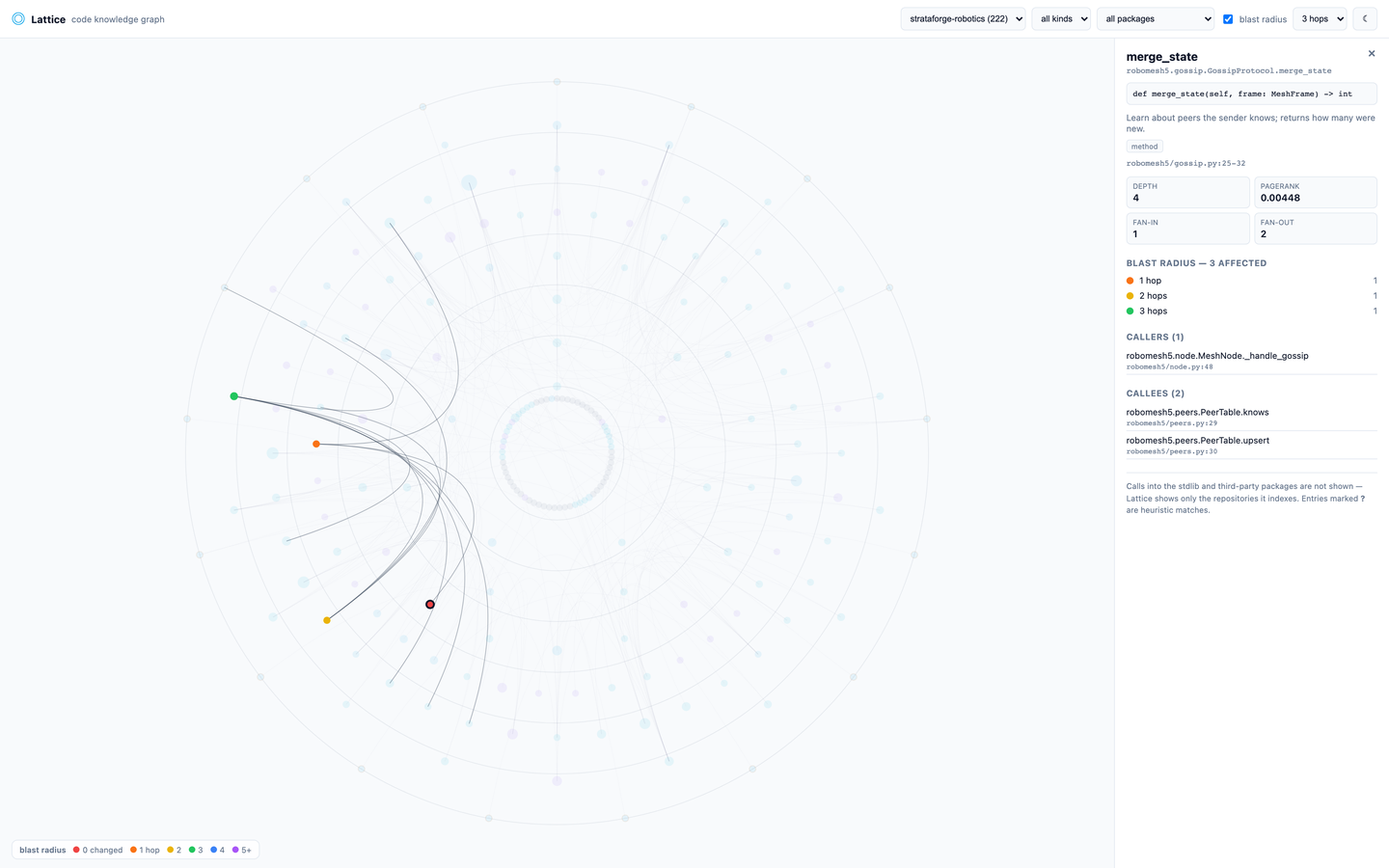
Task: Click the robomesh5.gossip.GossipProtocol.merge_state qualified name
Action: [x=1229, y=71]
